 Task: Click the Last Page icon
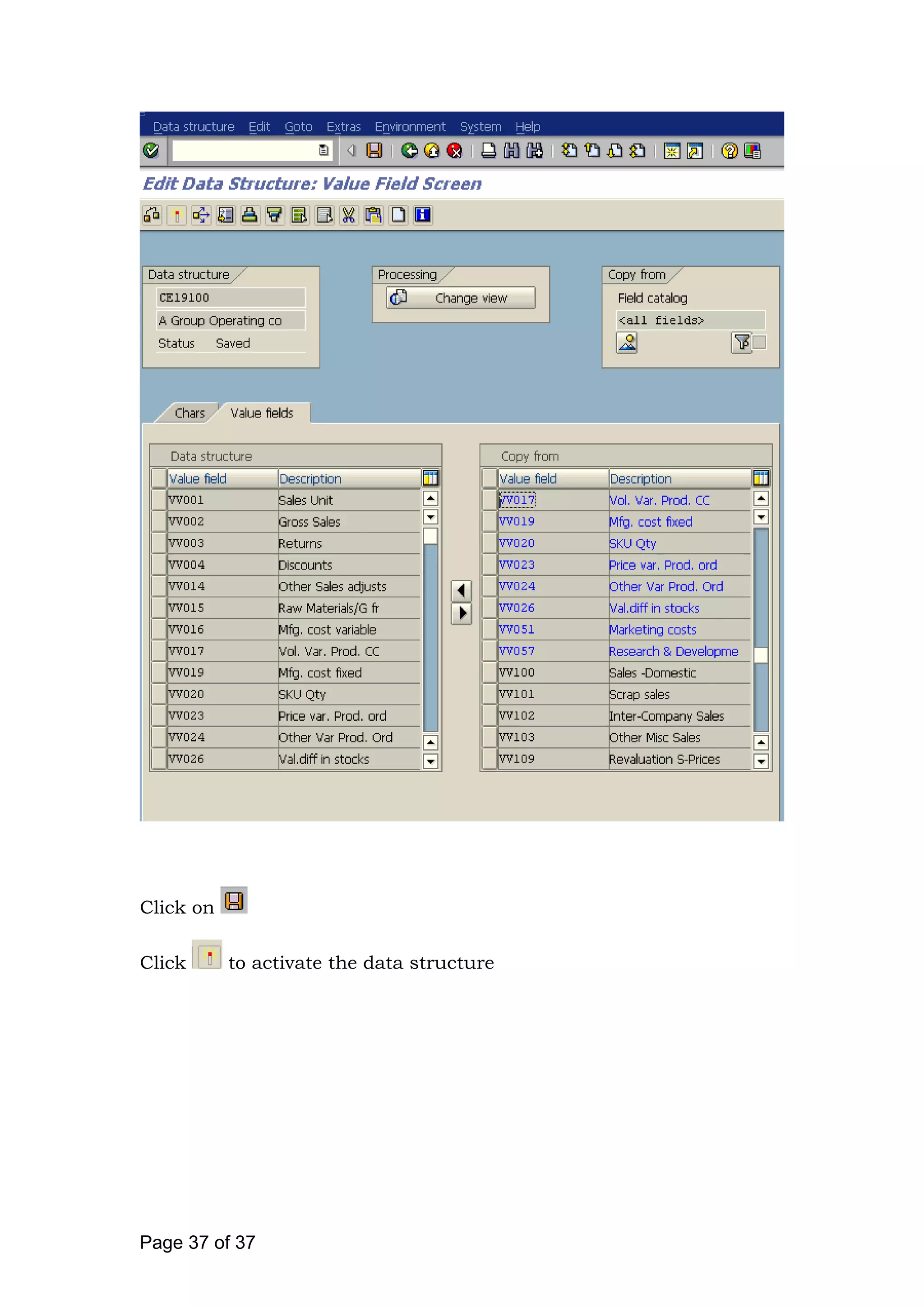[638, 150]
